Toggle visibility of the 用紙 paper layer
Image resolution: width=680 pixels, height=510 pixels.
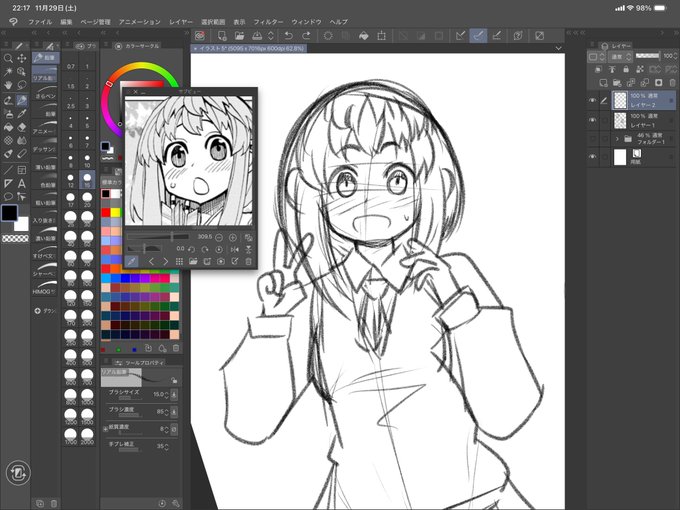click(x=592, y=157)
